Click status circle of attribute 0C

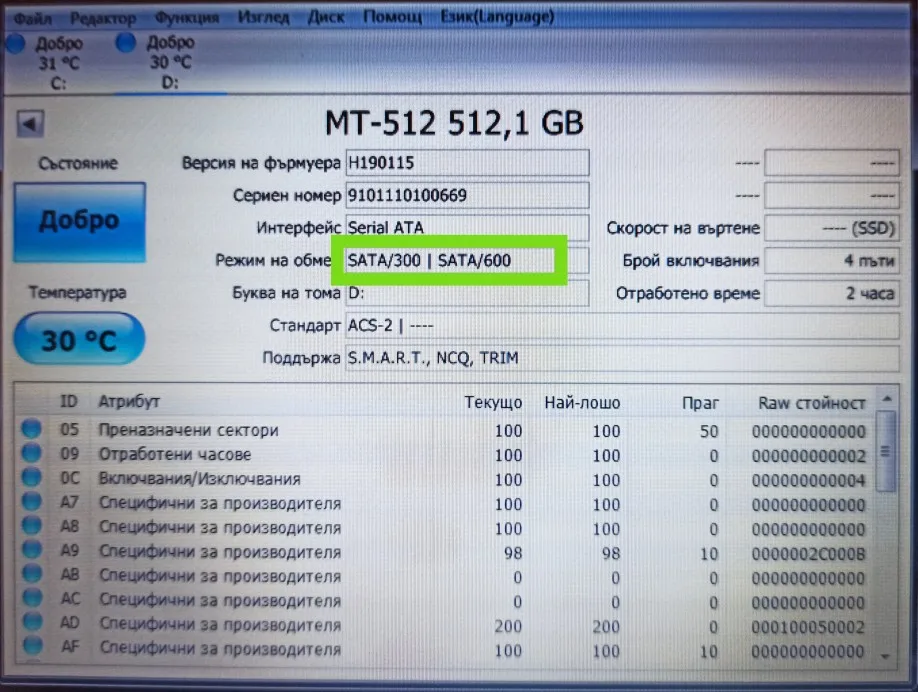coord(32,477)
